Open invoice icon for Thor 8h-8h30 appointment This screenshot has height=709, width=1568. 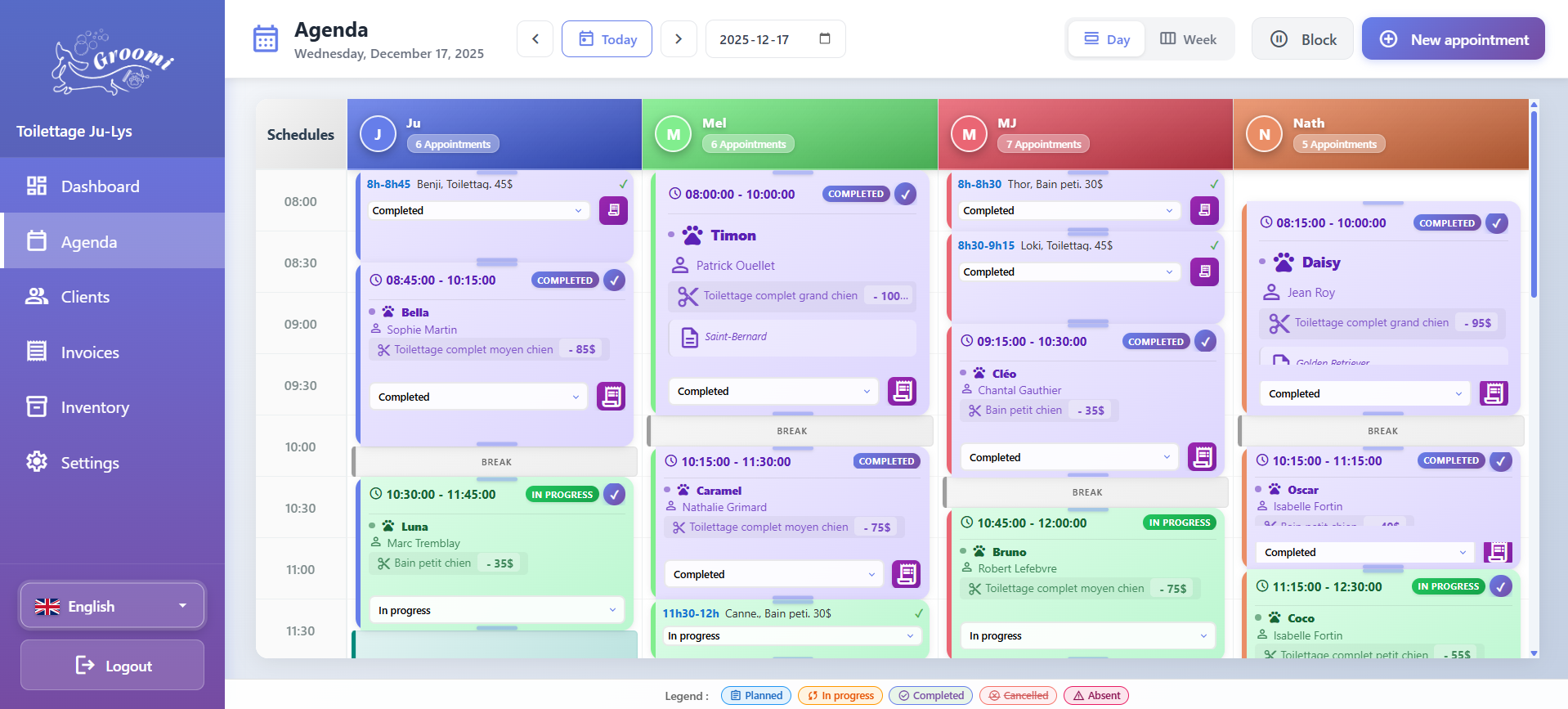[1204, 210]
